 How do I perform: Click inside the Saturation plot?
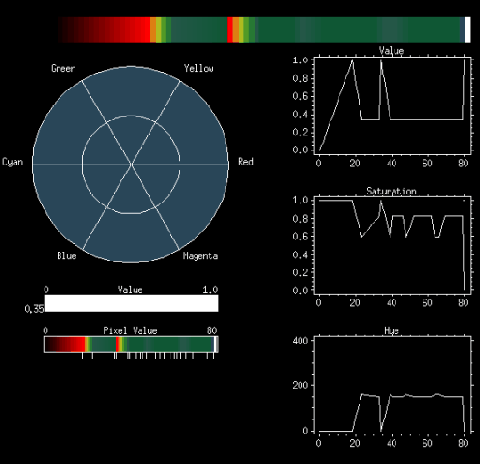(392, 245)
